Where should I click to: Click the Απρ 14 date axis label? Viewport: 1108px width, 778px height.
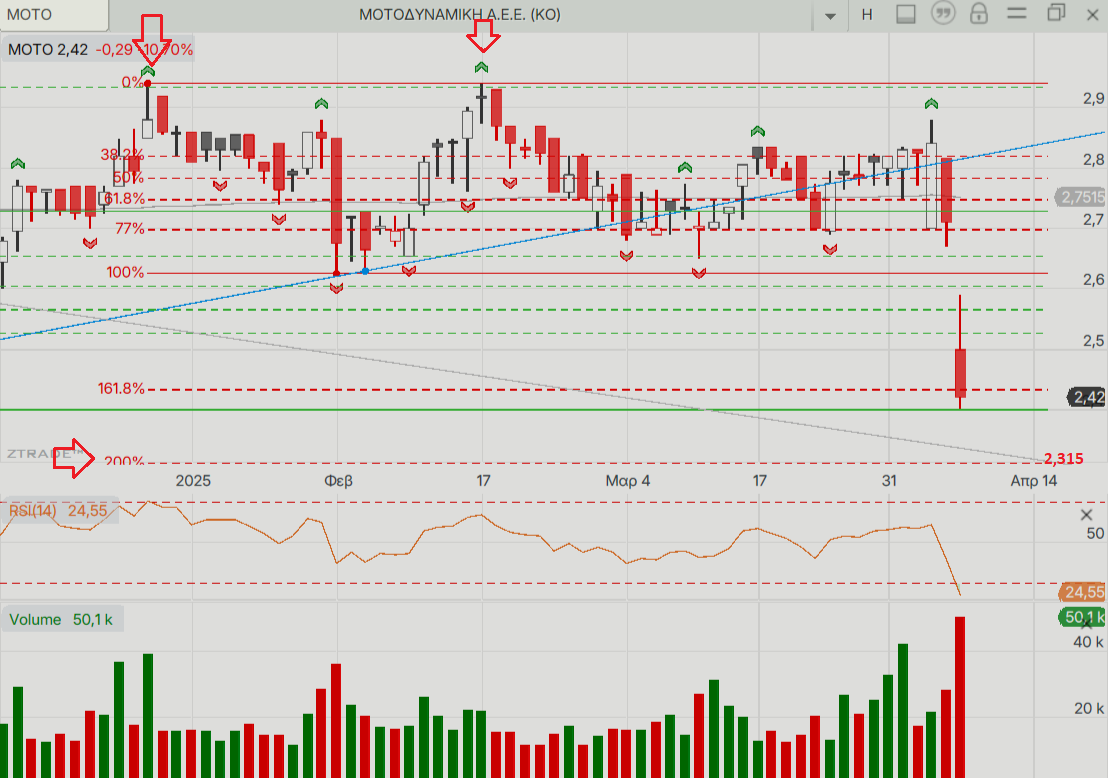[1034, 481]
